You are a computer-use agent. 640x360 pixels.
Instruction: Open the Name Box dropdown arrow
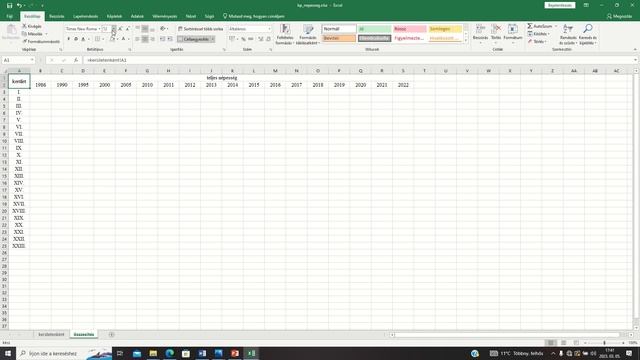coord(32,60)
